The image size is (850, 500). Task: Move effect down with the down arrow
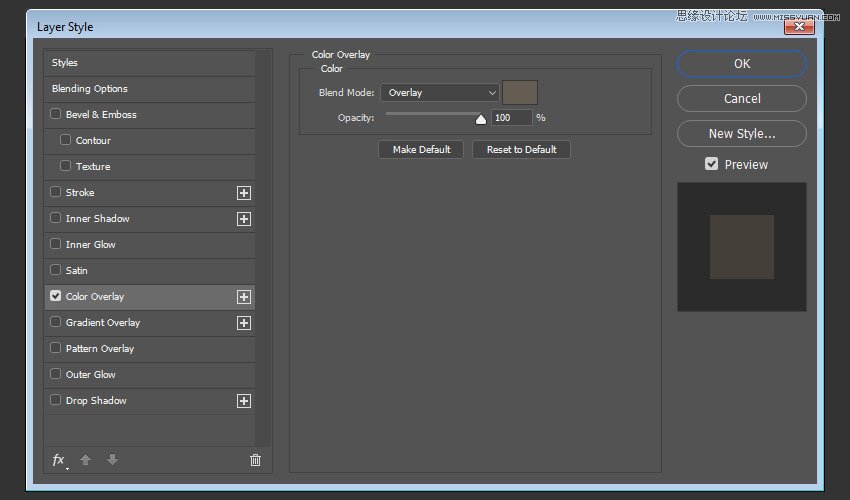[112, 460]
